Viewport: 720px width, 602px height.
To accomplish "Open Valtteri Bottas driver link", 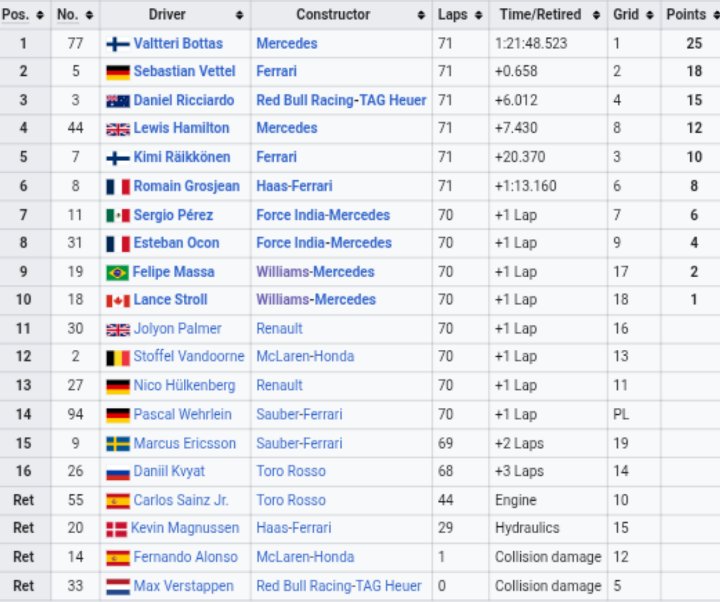I will click(x=178, y=44).
